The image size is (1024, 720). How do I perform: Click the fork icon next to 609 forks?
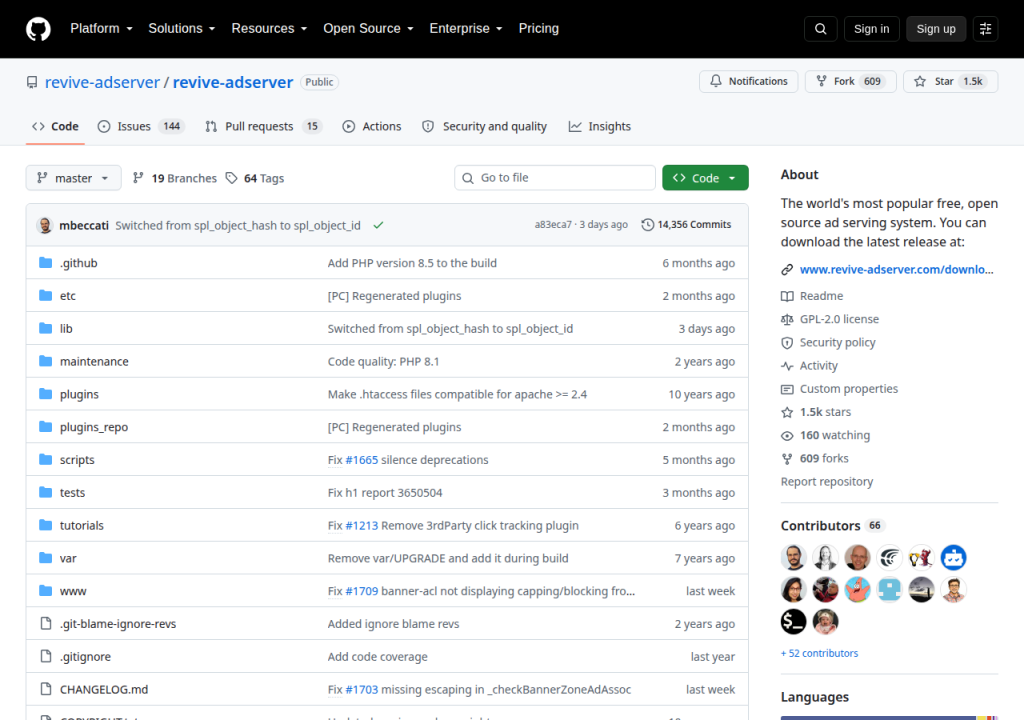[787, 459]
